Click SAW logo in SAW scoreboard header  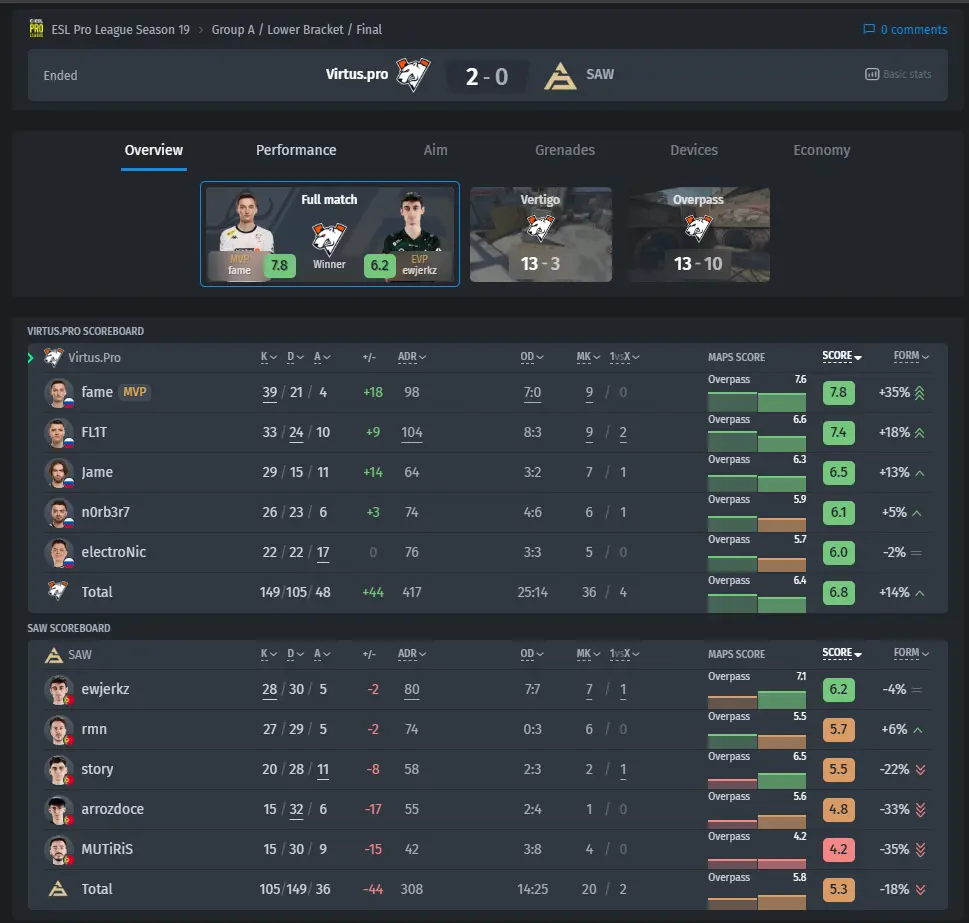pyautogui.click(x=54, y=655)
